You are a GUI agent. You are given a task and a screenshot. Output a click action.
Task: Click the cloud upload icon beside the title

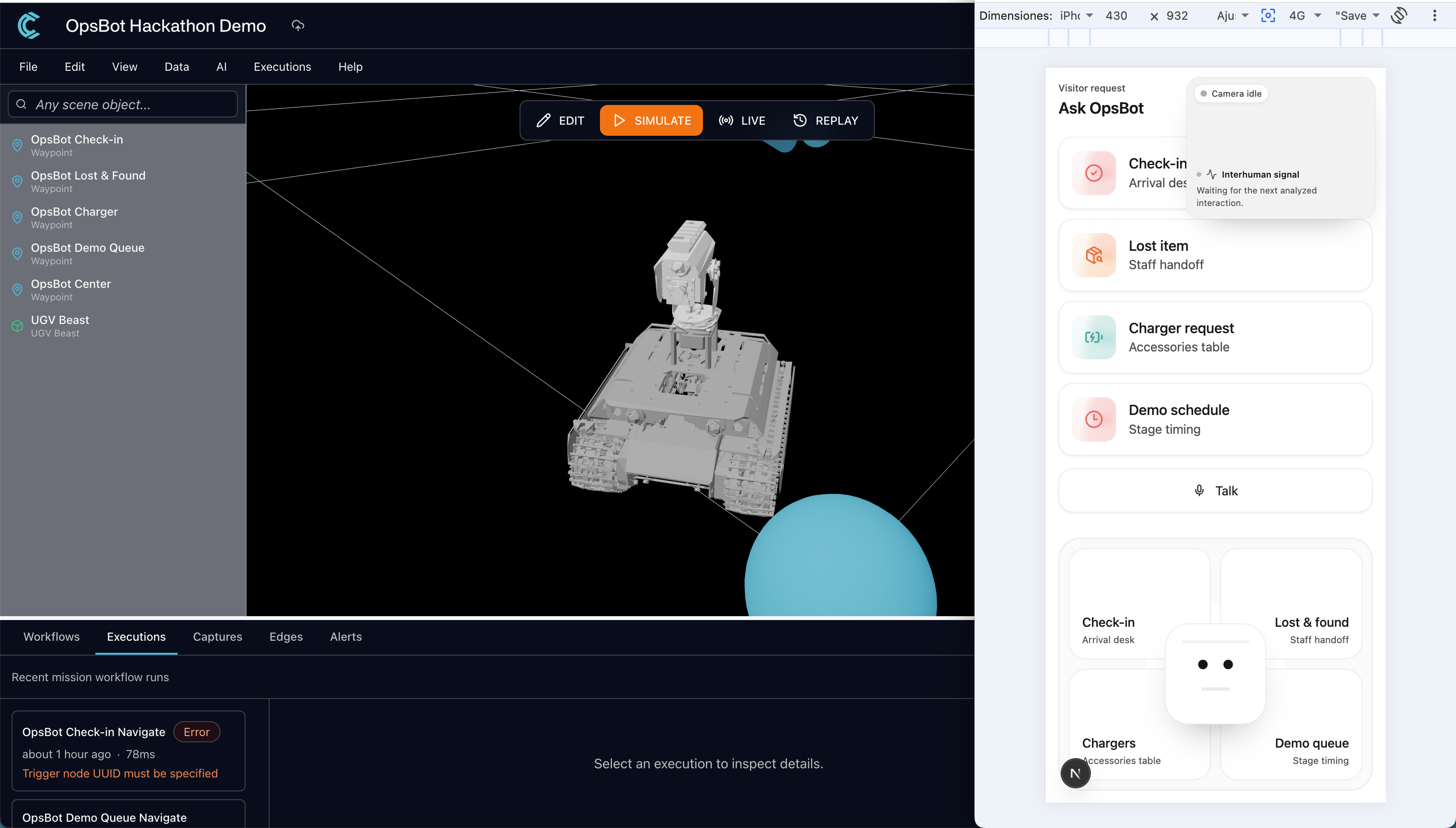pos(298,26)
